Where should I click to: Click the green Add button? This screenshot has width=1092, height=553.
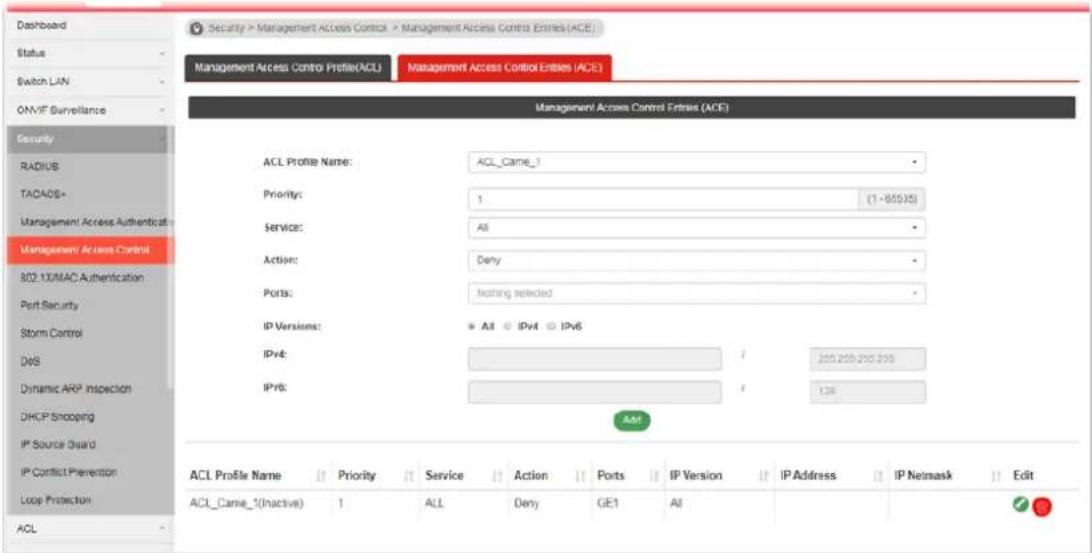tap(632, 421)
